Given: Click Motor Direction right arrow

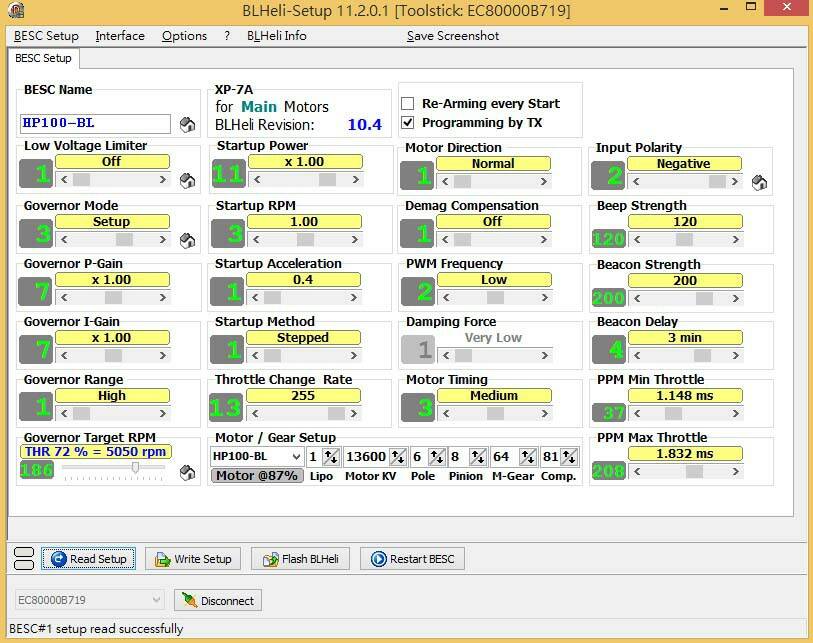Looking at the screenshot, I should (x=543, y=181).
